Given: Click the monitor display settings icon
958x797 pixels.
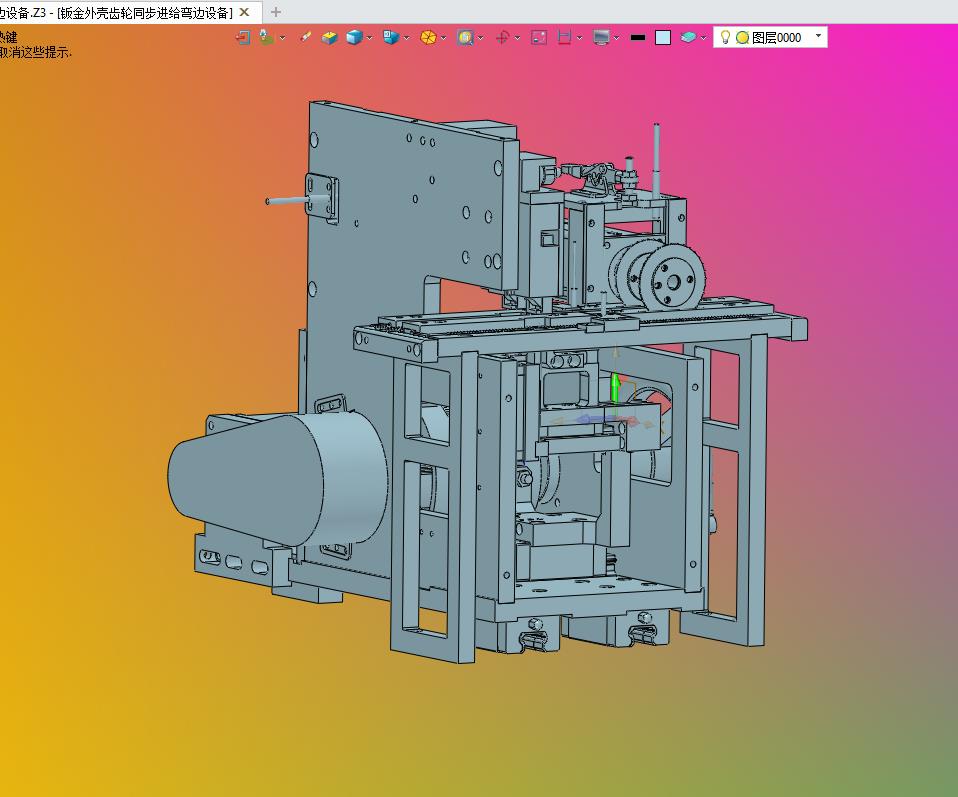Looking at the screenshot, I should pyautogui.click(x=601, y=38).
